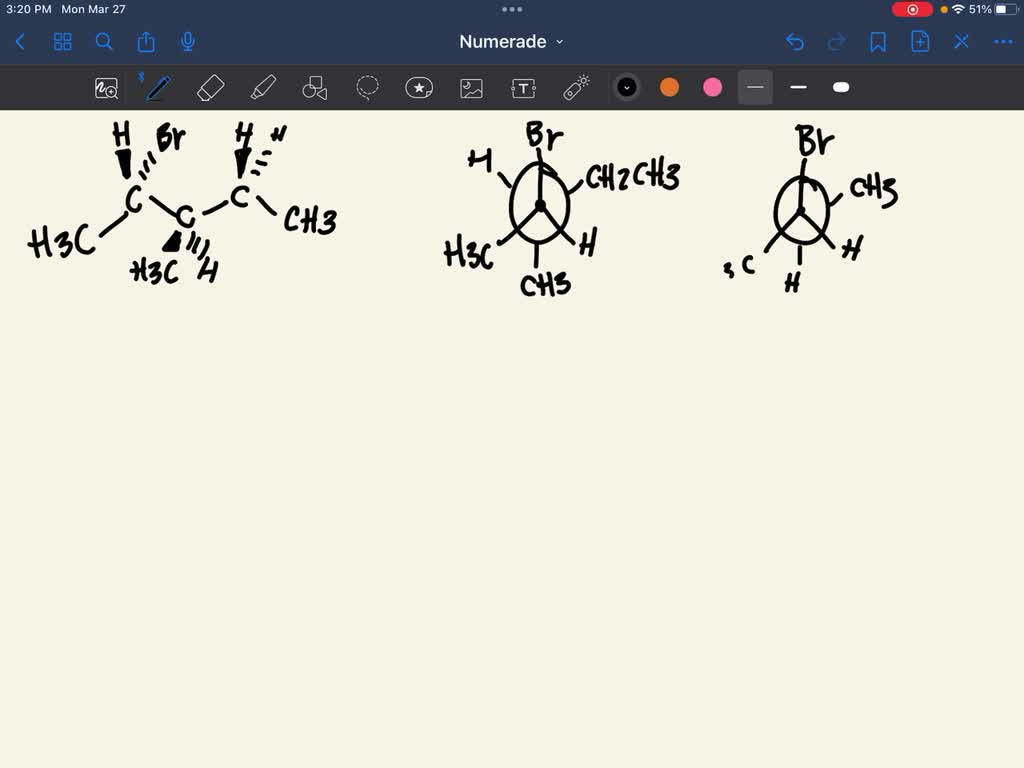Open the Lasso selection tool
Screen dimensions: 1024x768
click(x=367, y=87)
